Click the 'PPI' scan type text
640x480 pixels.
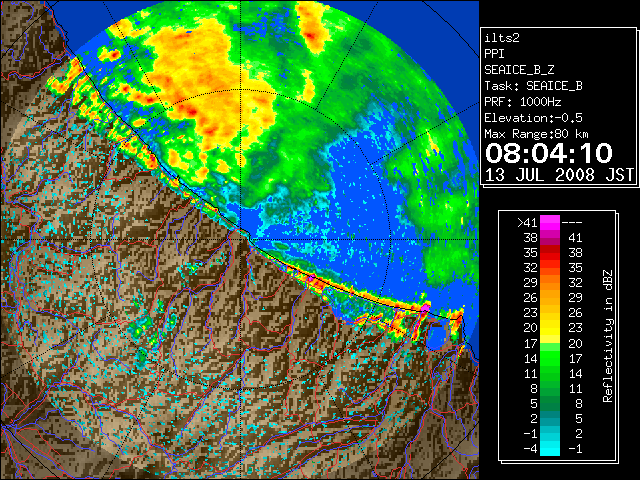pos(494,54)
